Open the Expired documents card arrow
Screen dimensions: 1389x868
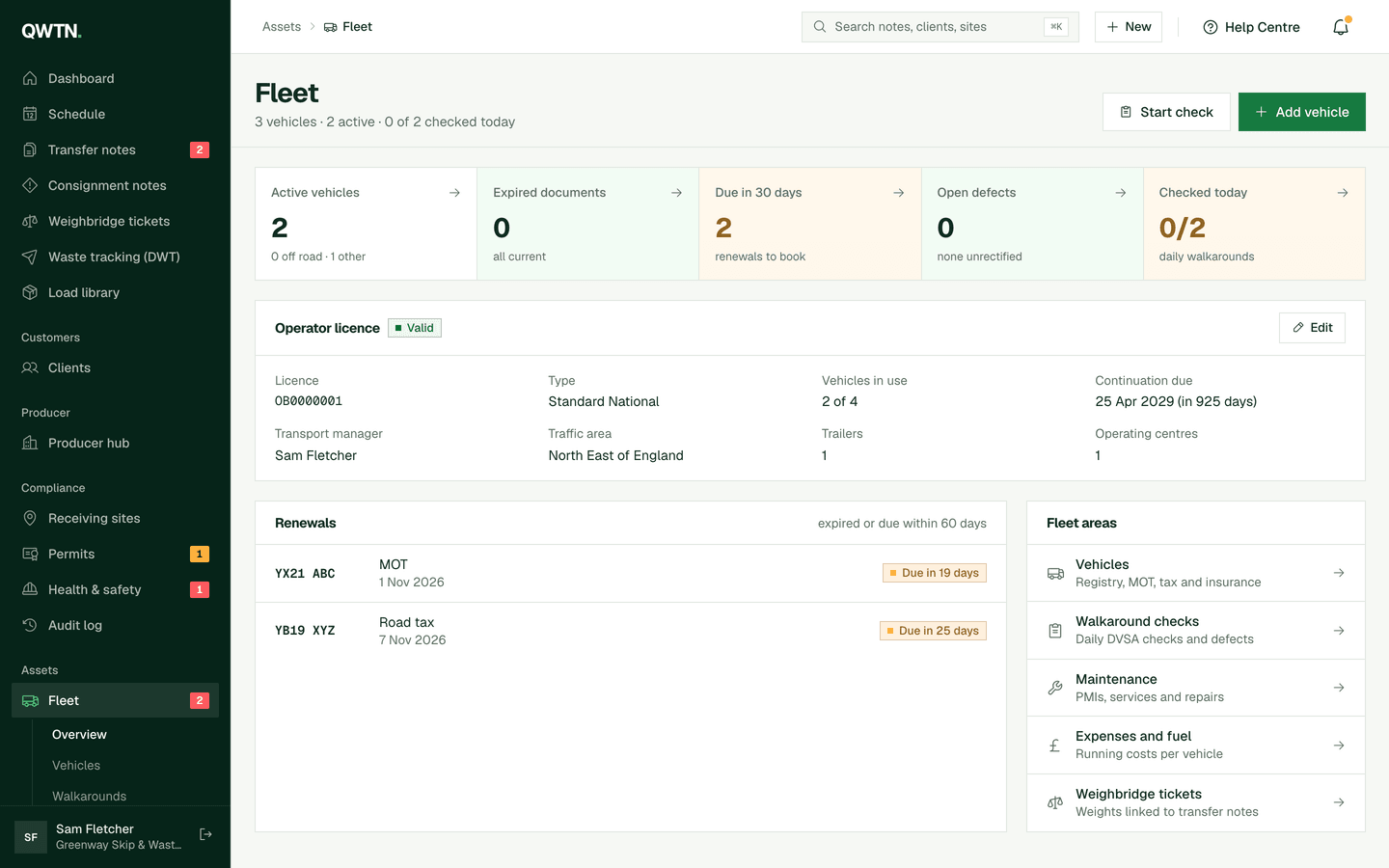(x=676, y=193)
